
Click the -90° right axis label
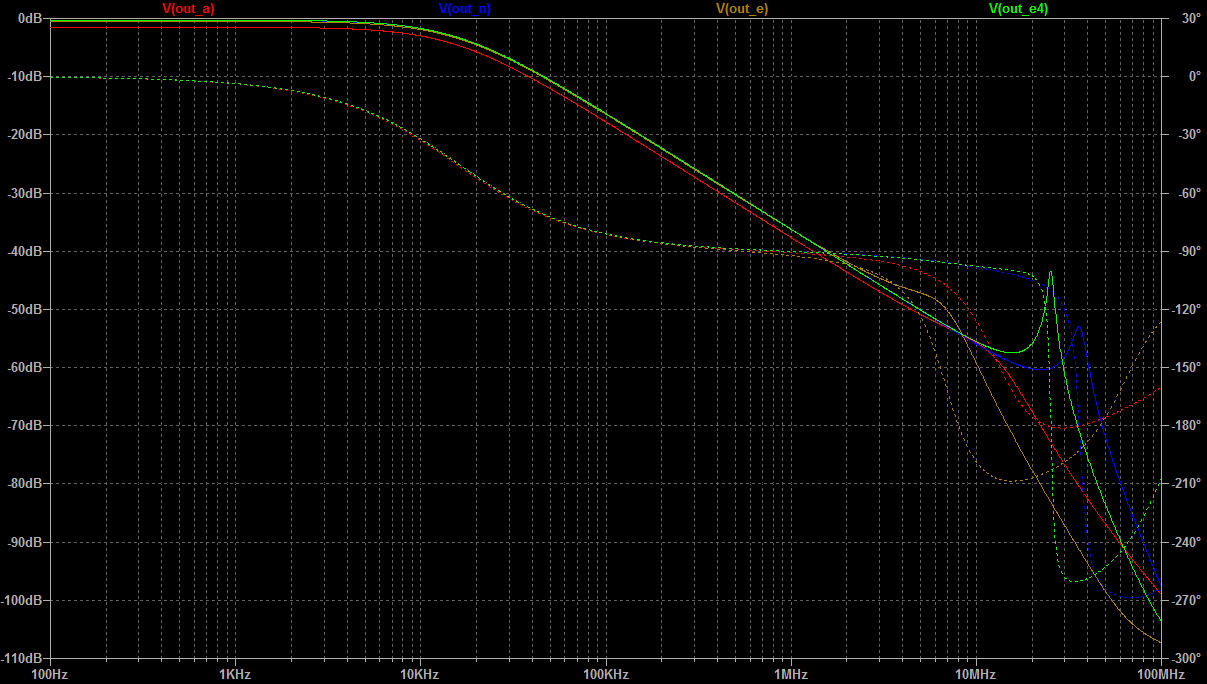pyautogui.click(x=1189, y=251)
